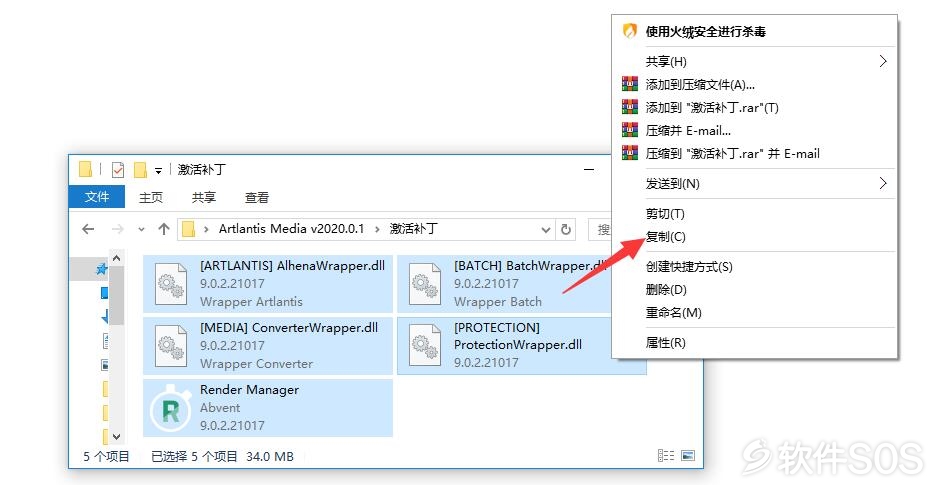
Task: Expand the 共享(H) submenu arrow
Action: (882, 61)
